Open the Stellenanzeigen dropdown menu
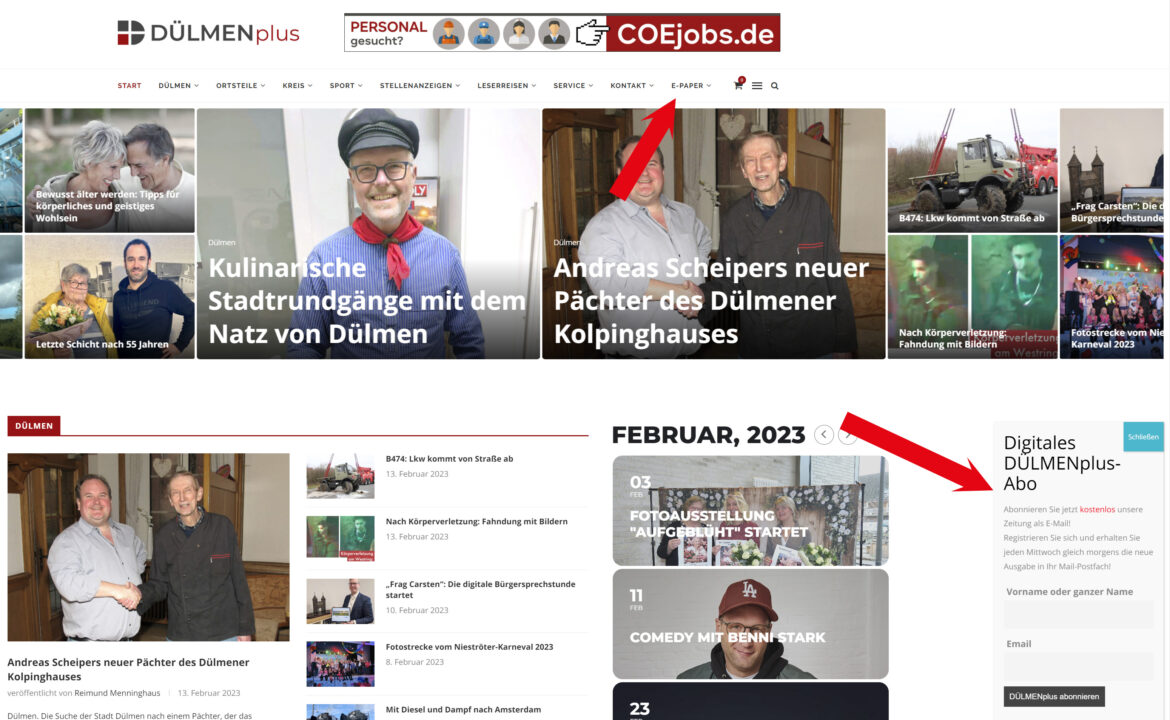 click(x=419, y=86)
